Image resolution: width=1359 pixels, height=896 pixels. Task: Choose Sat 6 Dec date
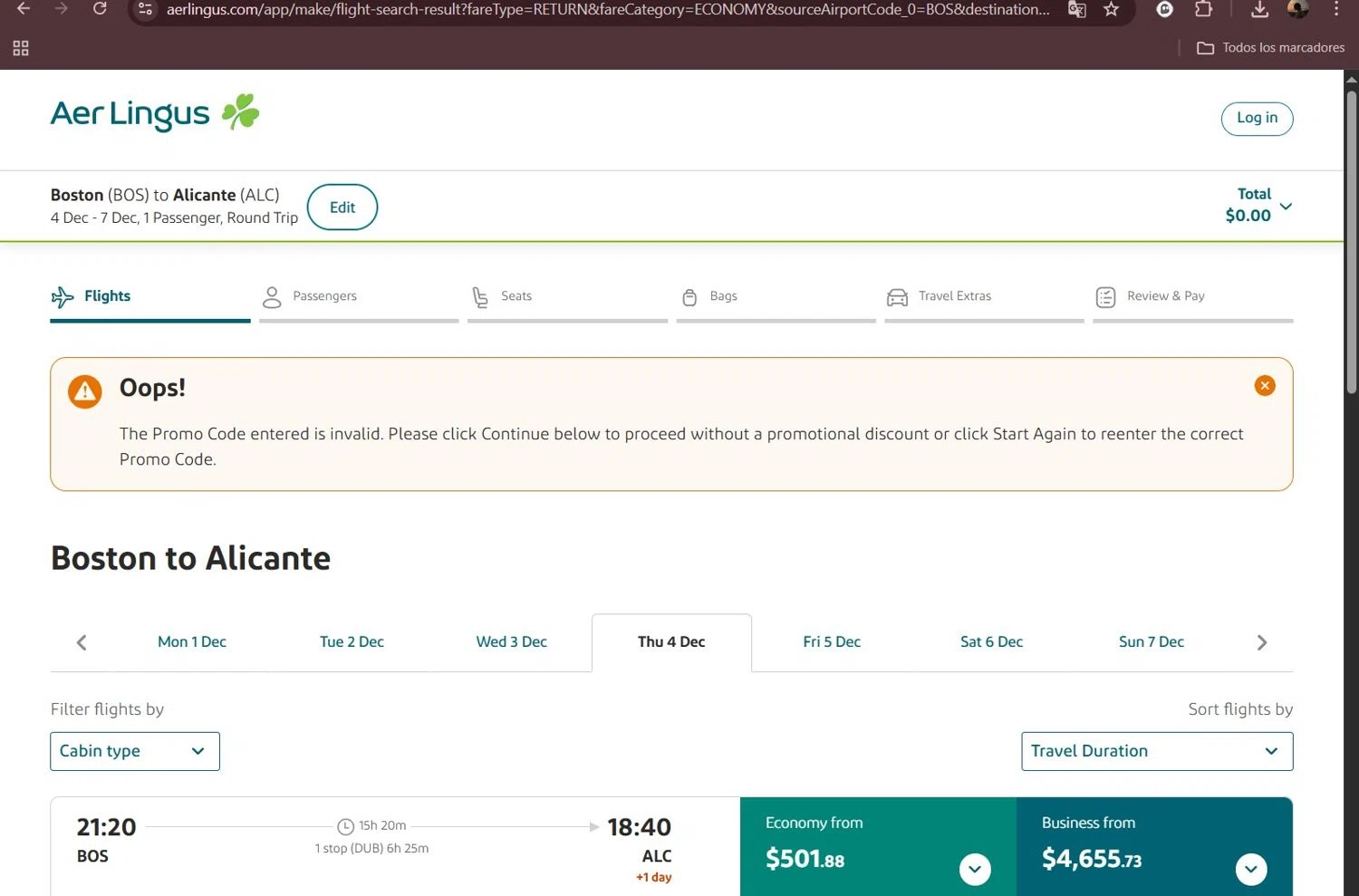tap(991, 642)
